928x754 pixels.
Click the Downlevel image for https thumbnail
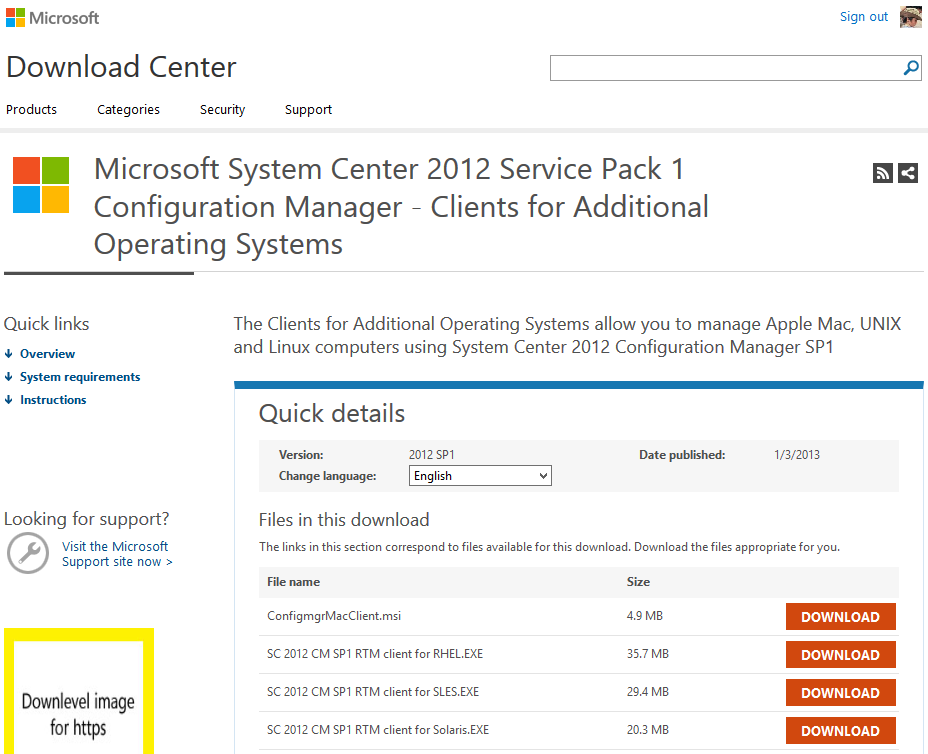(79, 691)
